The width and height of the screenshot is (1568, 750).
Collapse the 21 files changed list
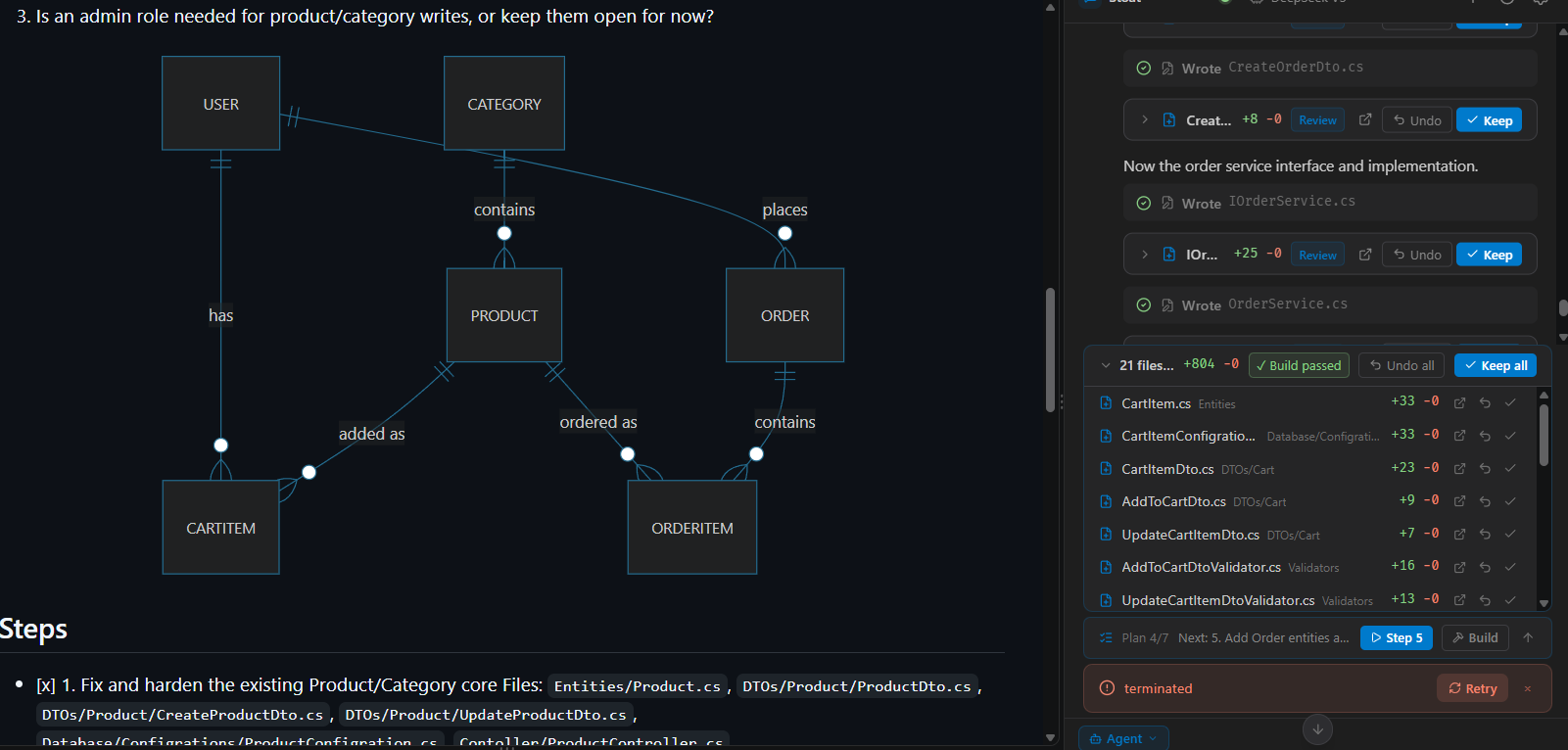(1106, 365)
